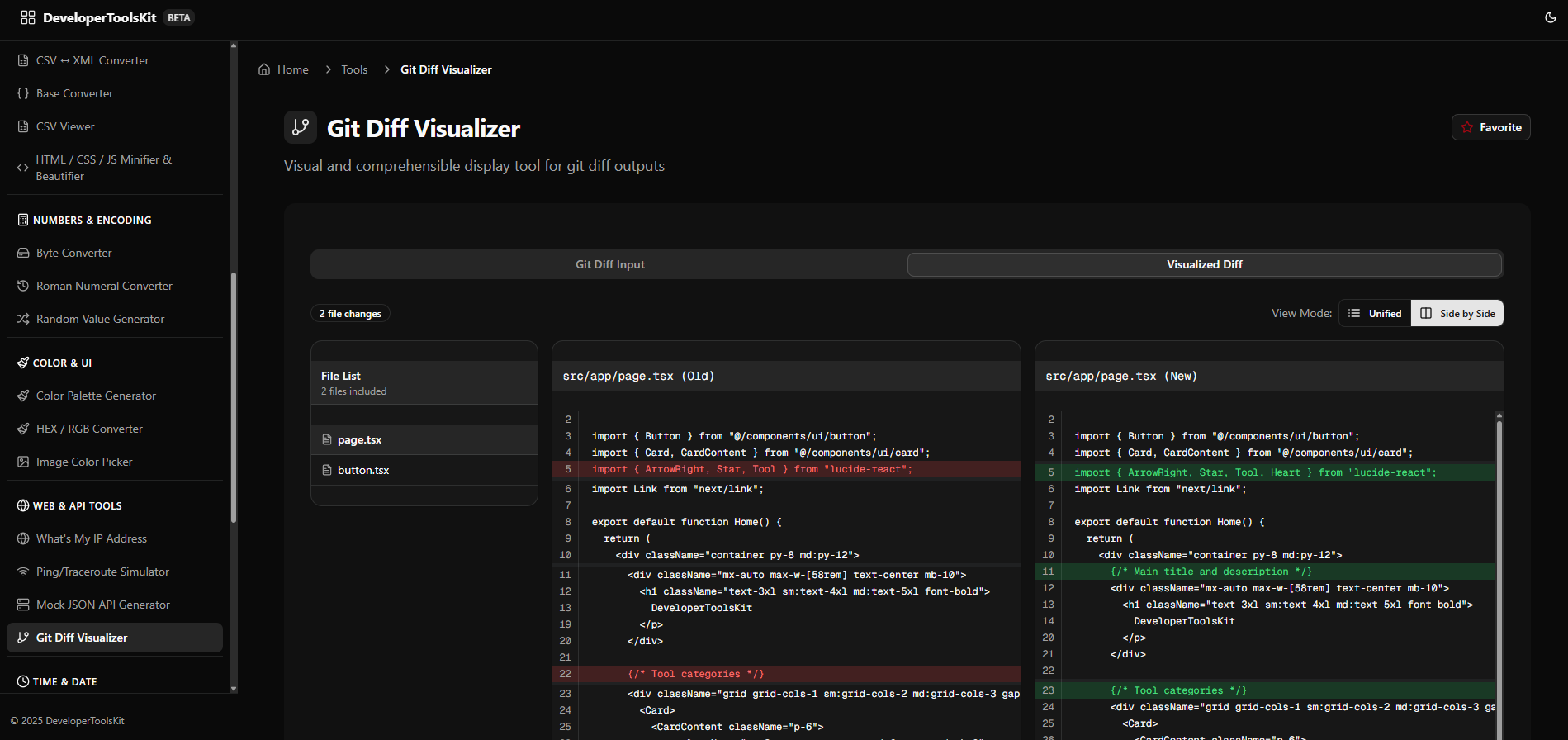Click the DeveloperToolsKit grid logo icon

pyautogui.click(x=28, y=17)
